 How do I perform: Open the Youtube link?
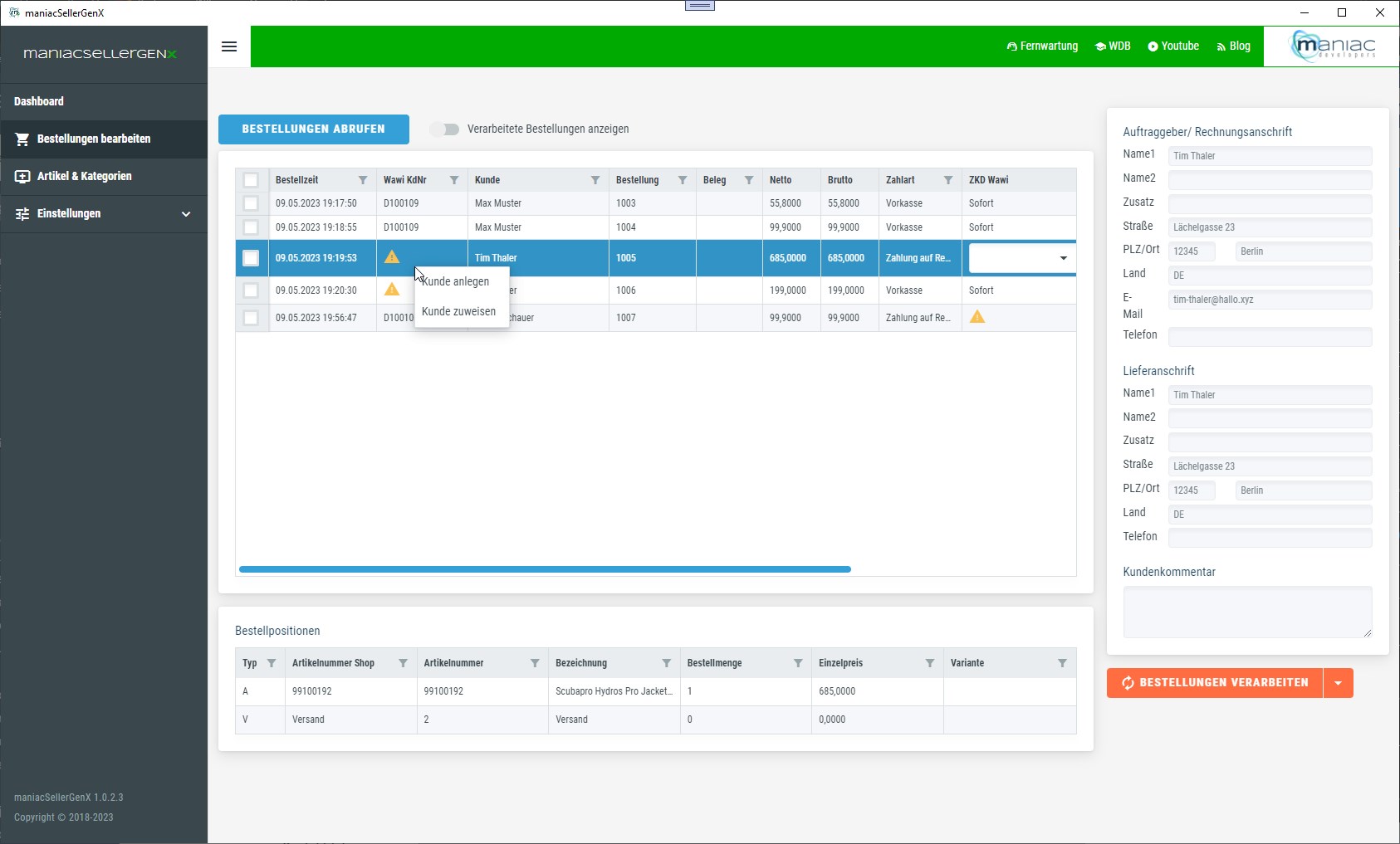(1173, 46)
